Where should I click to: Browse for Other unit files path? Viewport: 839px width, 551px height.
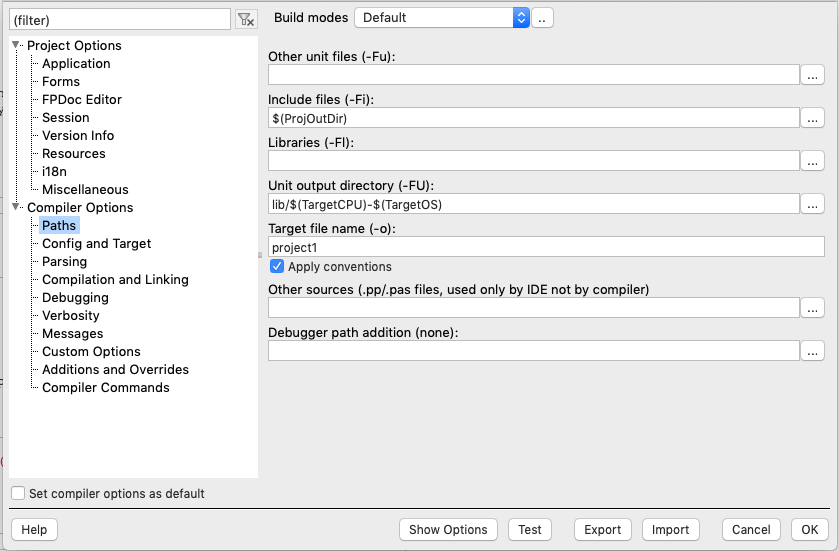[812, 75]
